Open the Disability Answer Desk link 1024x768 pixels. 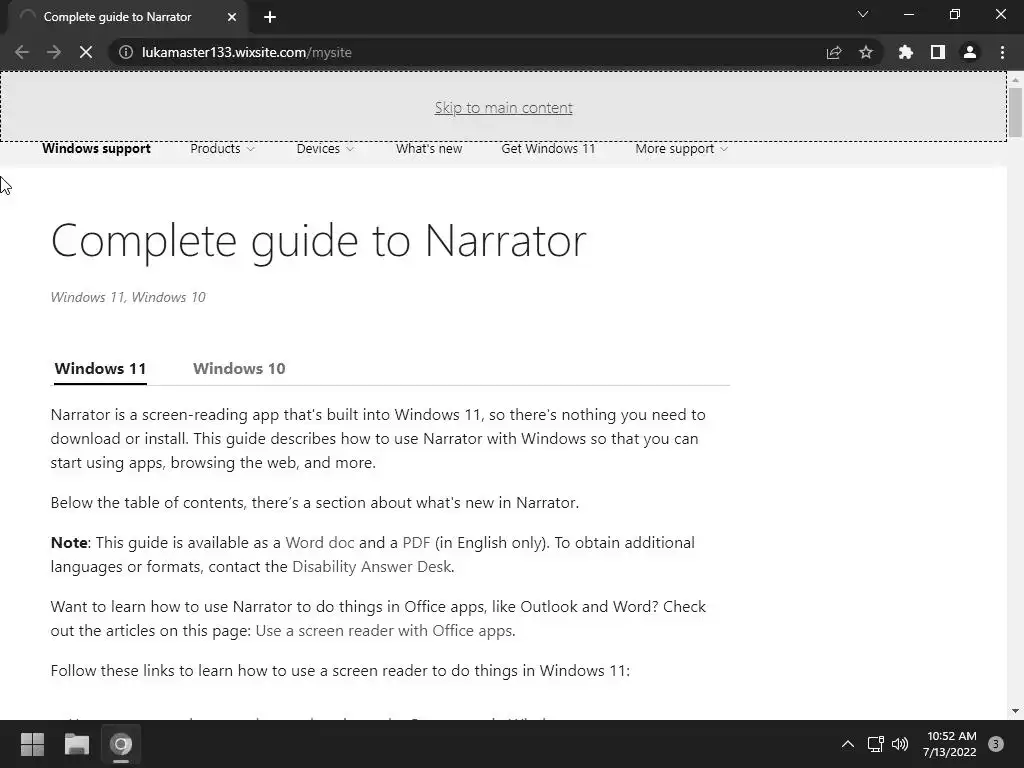(372, 566)
